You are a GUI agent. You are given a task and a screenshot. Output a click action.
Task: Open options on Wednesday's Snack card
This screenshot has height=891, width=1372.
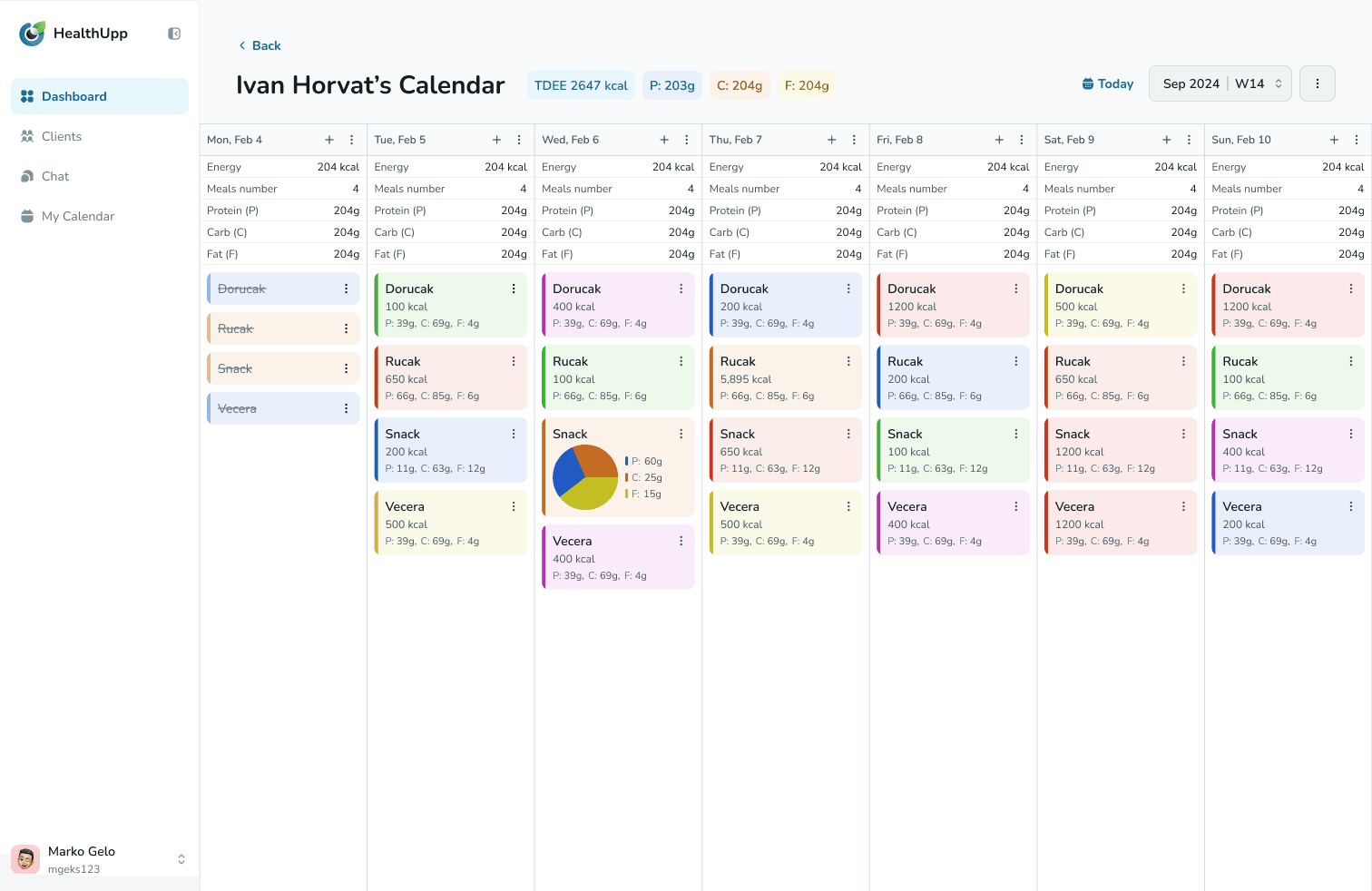click(x=681, y=434)
